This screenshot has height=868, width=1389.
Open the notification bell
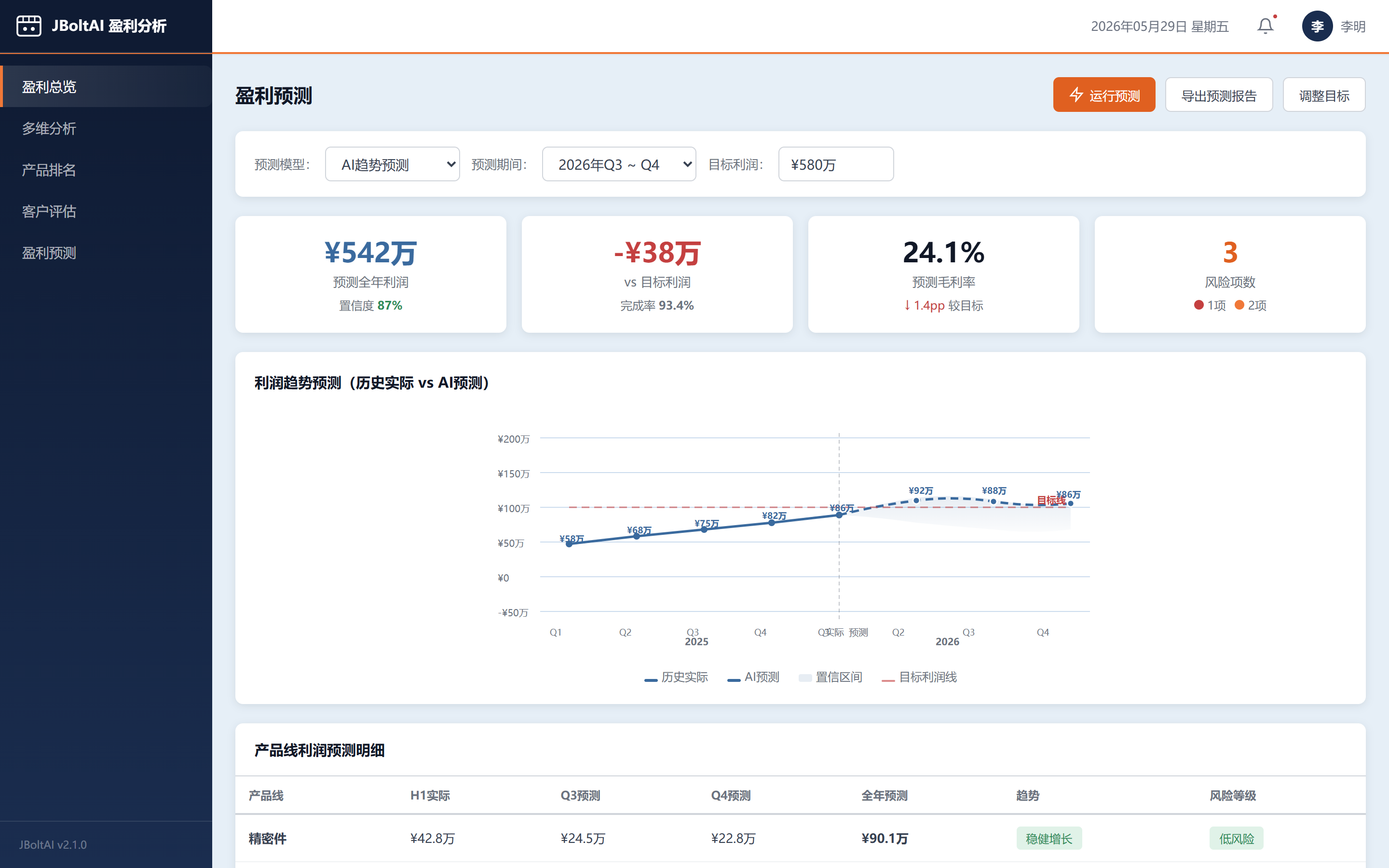pyautogui.click(x=1266, y=26)
